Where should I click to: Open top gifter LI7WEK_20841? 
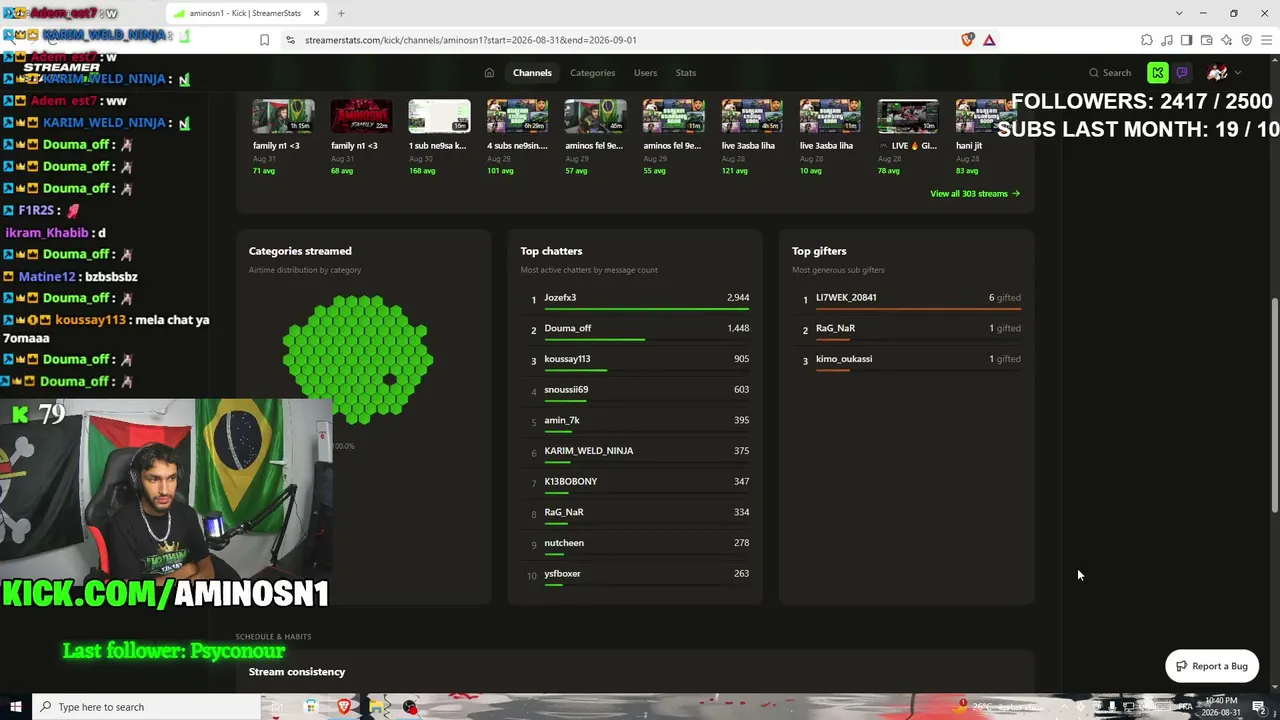[x=846, y=297]
